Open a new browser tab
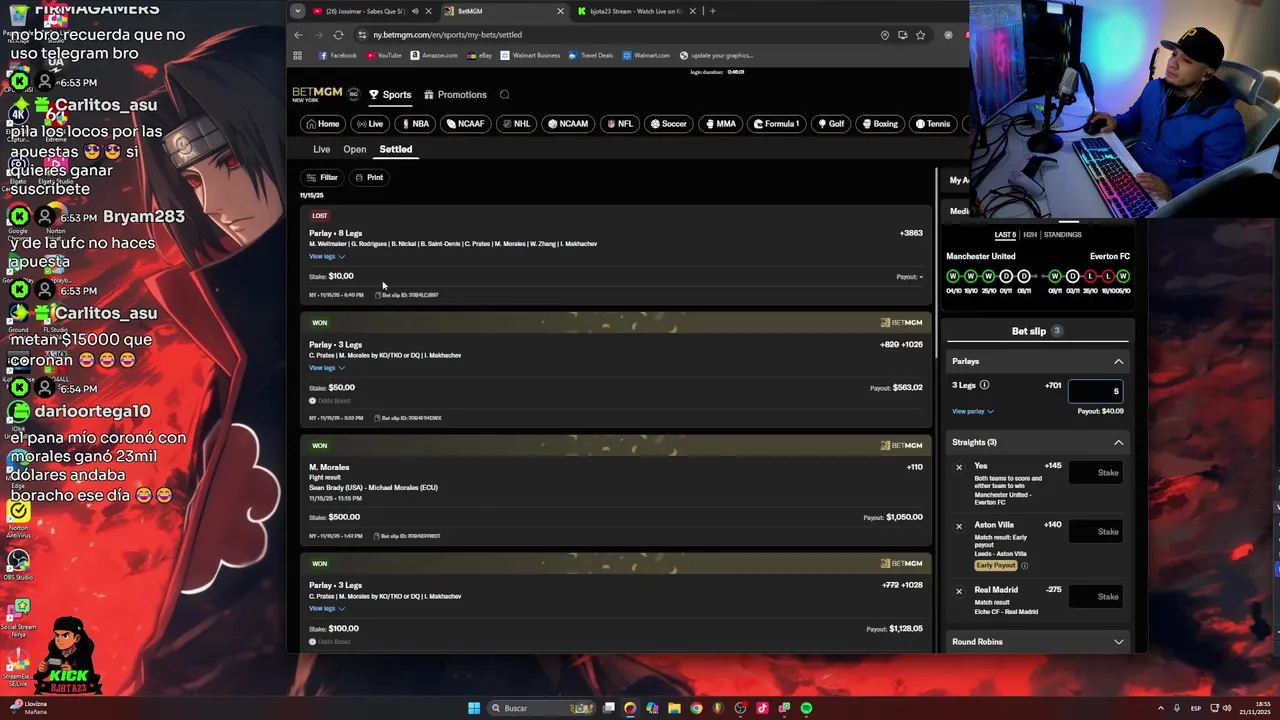1280x720 pixels. pos(712,11)
